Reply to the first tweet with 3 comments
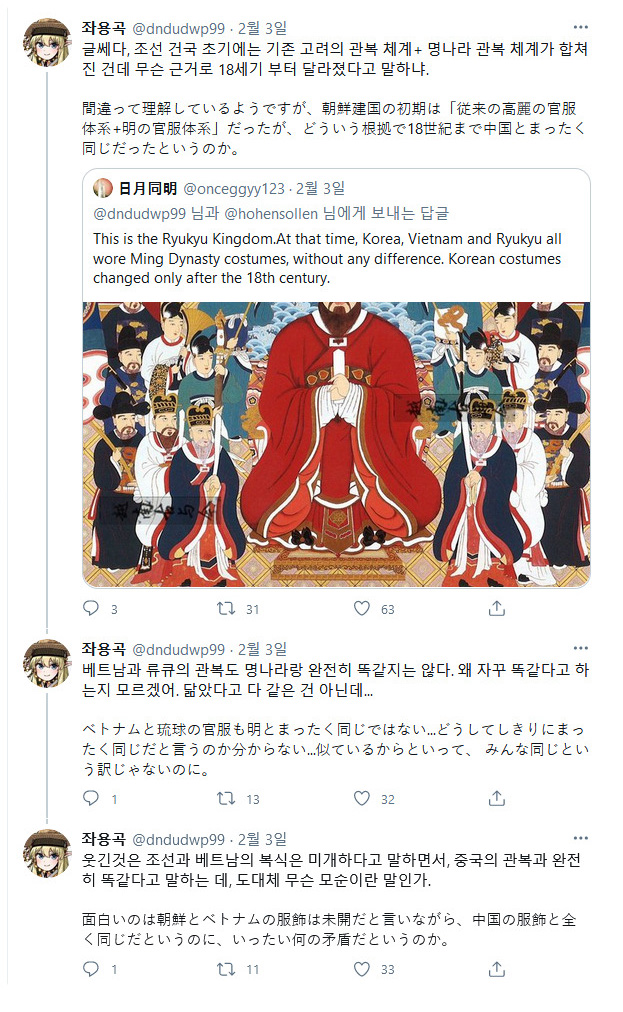Viewport: 623px width, 1012px height. click(x=92, y=608)
